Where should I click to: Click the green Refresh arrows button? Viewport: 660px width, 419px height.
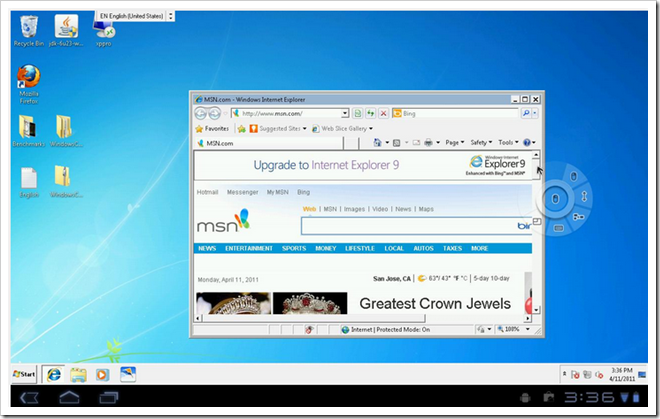point(370,113)
